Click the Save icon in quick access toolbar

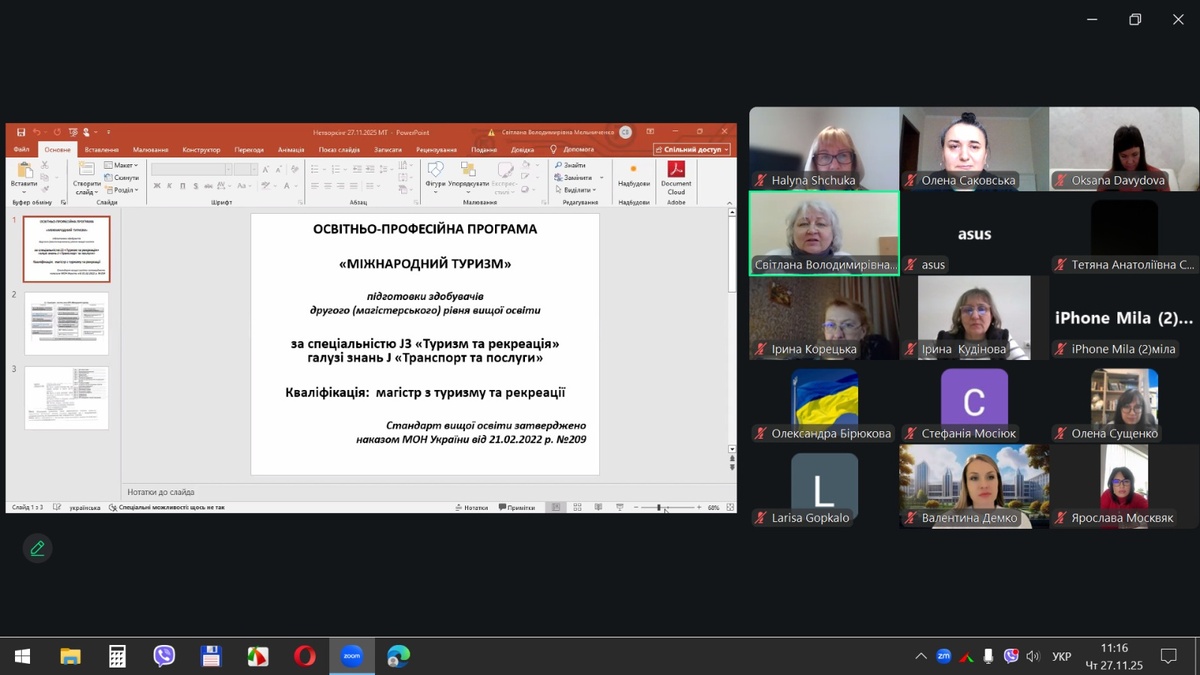pos(21,132)
